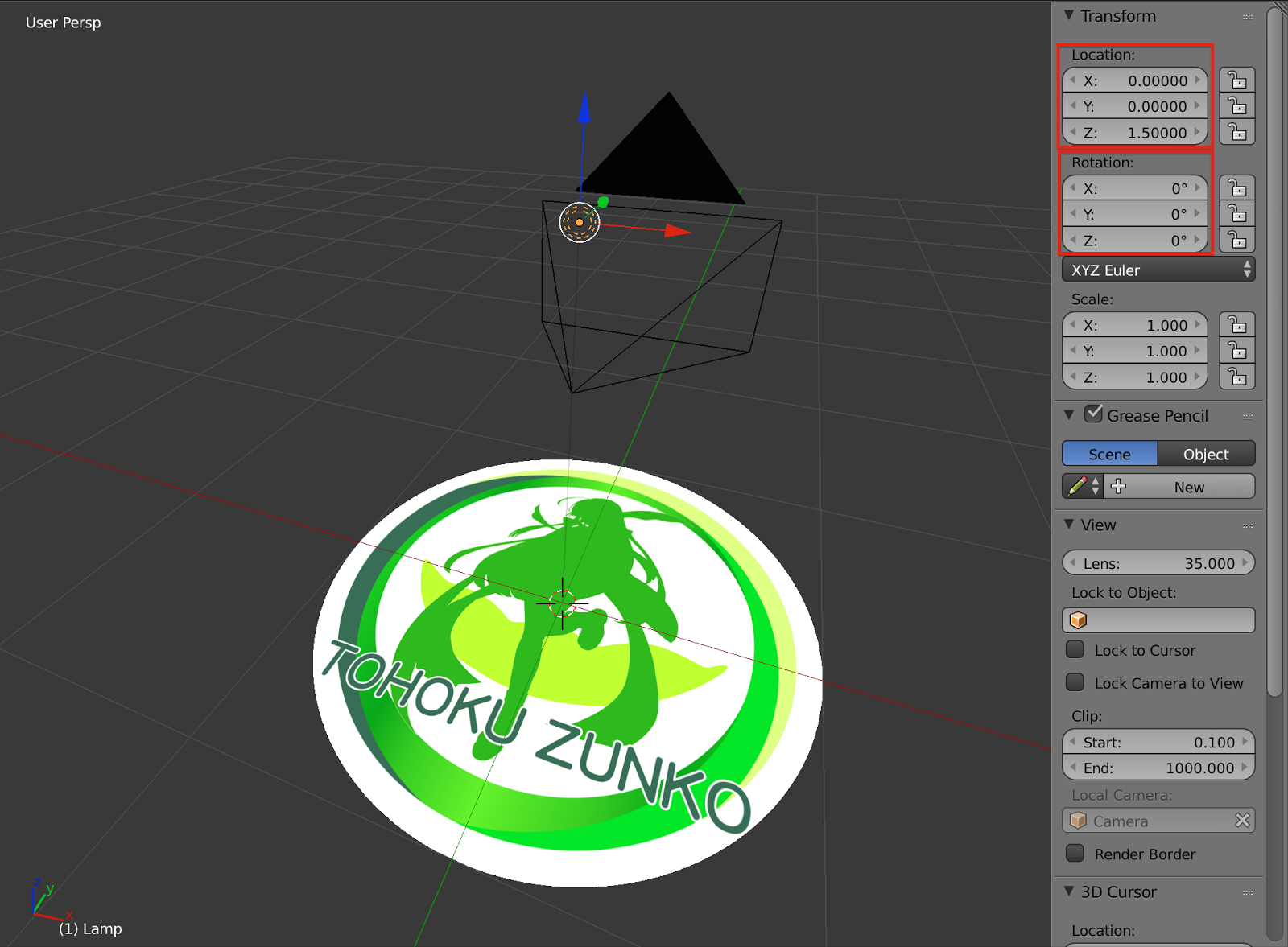Image resolution: width=1288 pixels, height=947 pixels.
Task: Collapse the 3D Cursor panel
Action: (x=1069, y=891)
